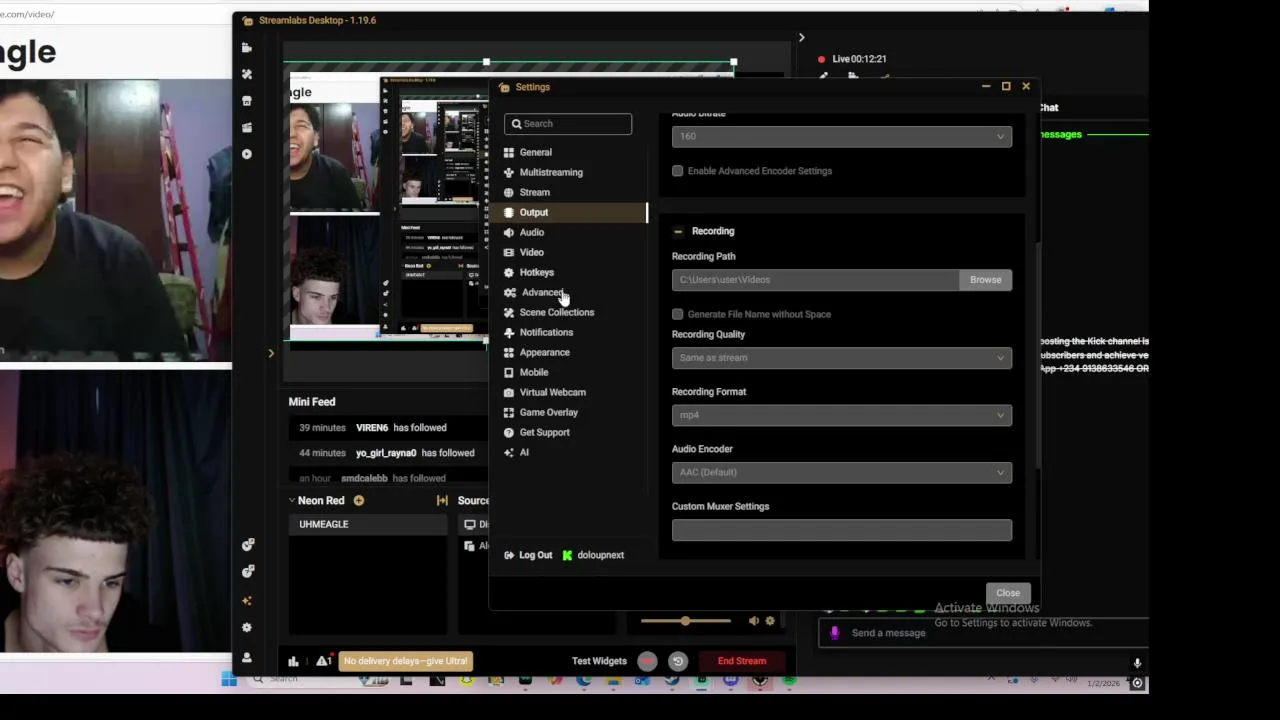Open Themes icon in Streamlabs left sidebar
Image resolution: width=1280 pixels, height=720 pixels.
pyautogui.click(x=247, y=74)
